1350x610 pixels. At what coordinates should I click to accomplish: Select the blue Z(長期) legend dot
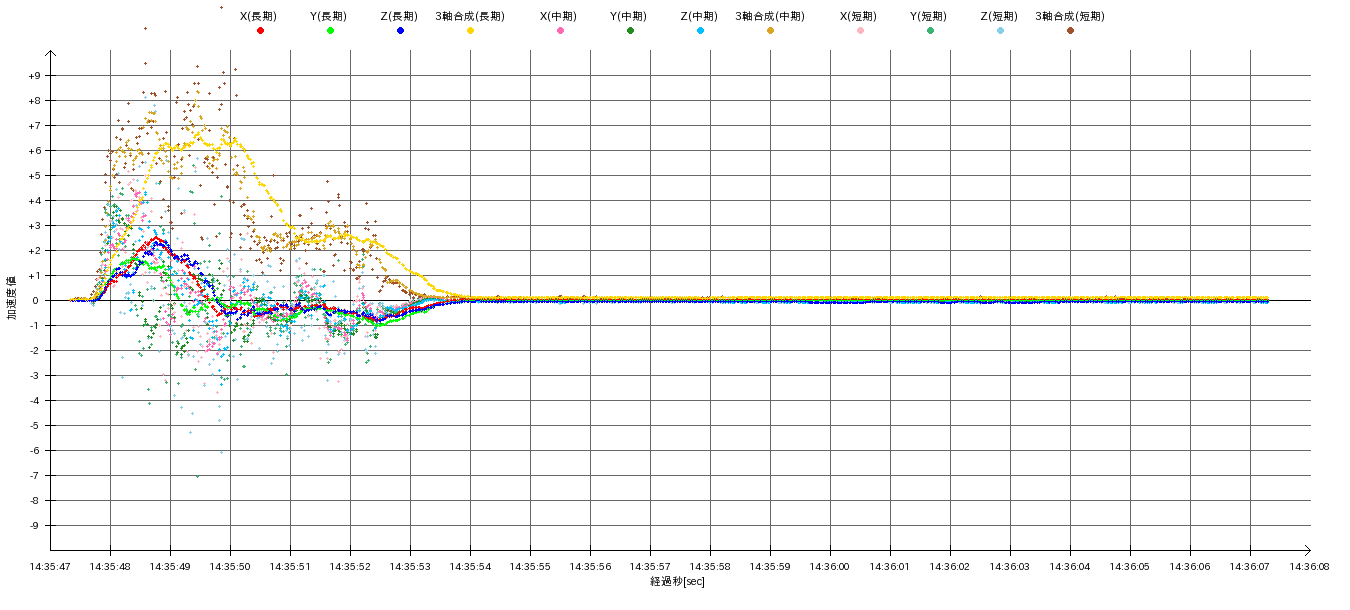coord(400,31)
